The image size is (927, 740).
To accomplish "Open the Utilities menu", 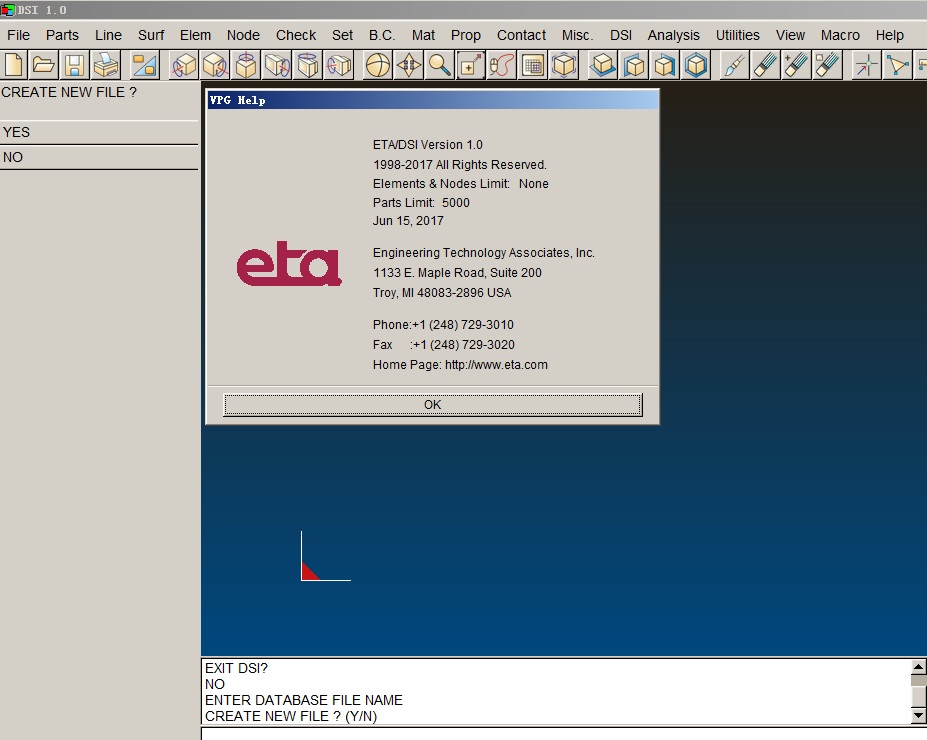I will [737, 35].
